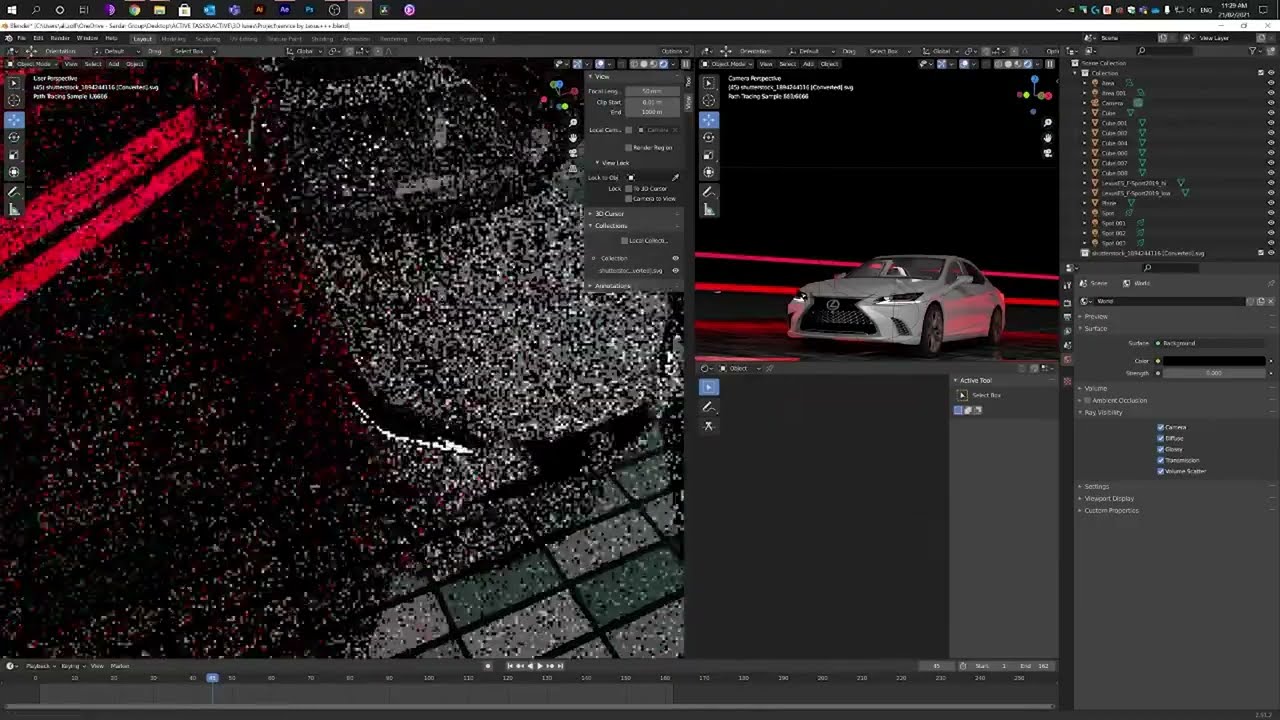Select the Scale tool in left viewport toolbar
This screenshot has width=1280, height=720.
[14, 155]
